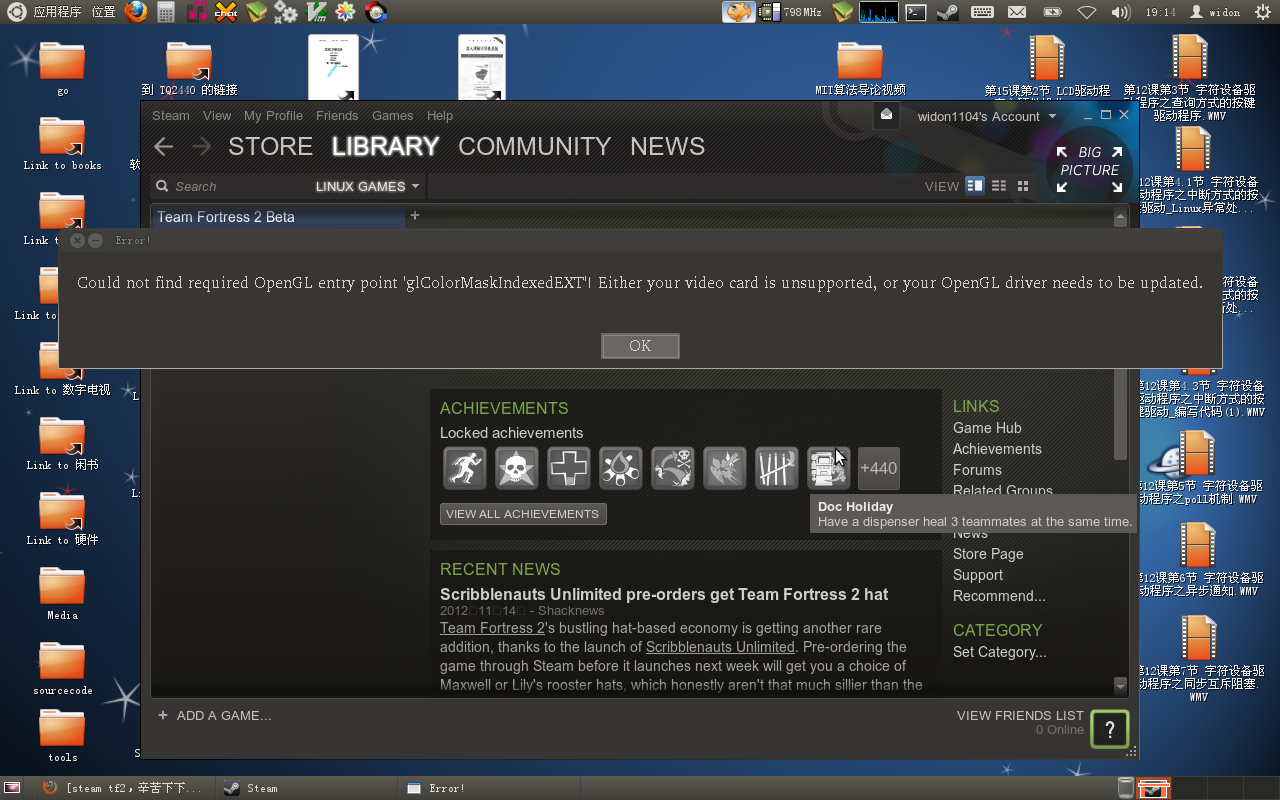Open Team Fortress 2 link in news text
This screenshot has height=800, width=1280.
492,628
